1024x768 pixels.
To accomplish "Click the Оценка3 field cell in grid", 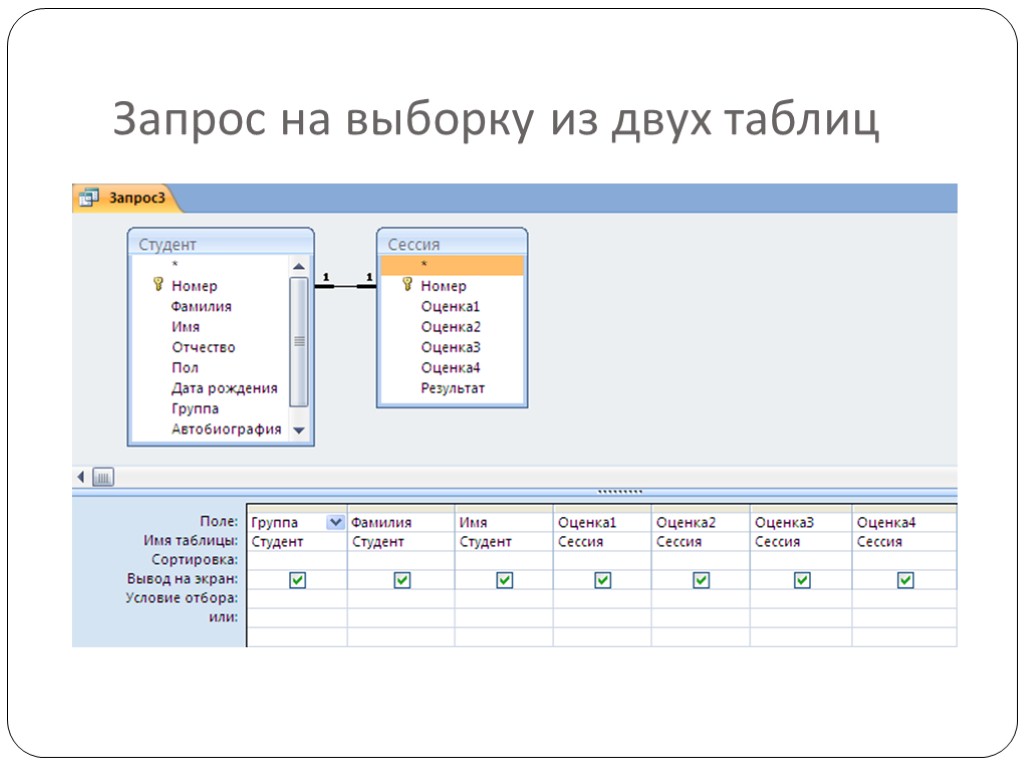I will (801, 522).
